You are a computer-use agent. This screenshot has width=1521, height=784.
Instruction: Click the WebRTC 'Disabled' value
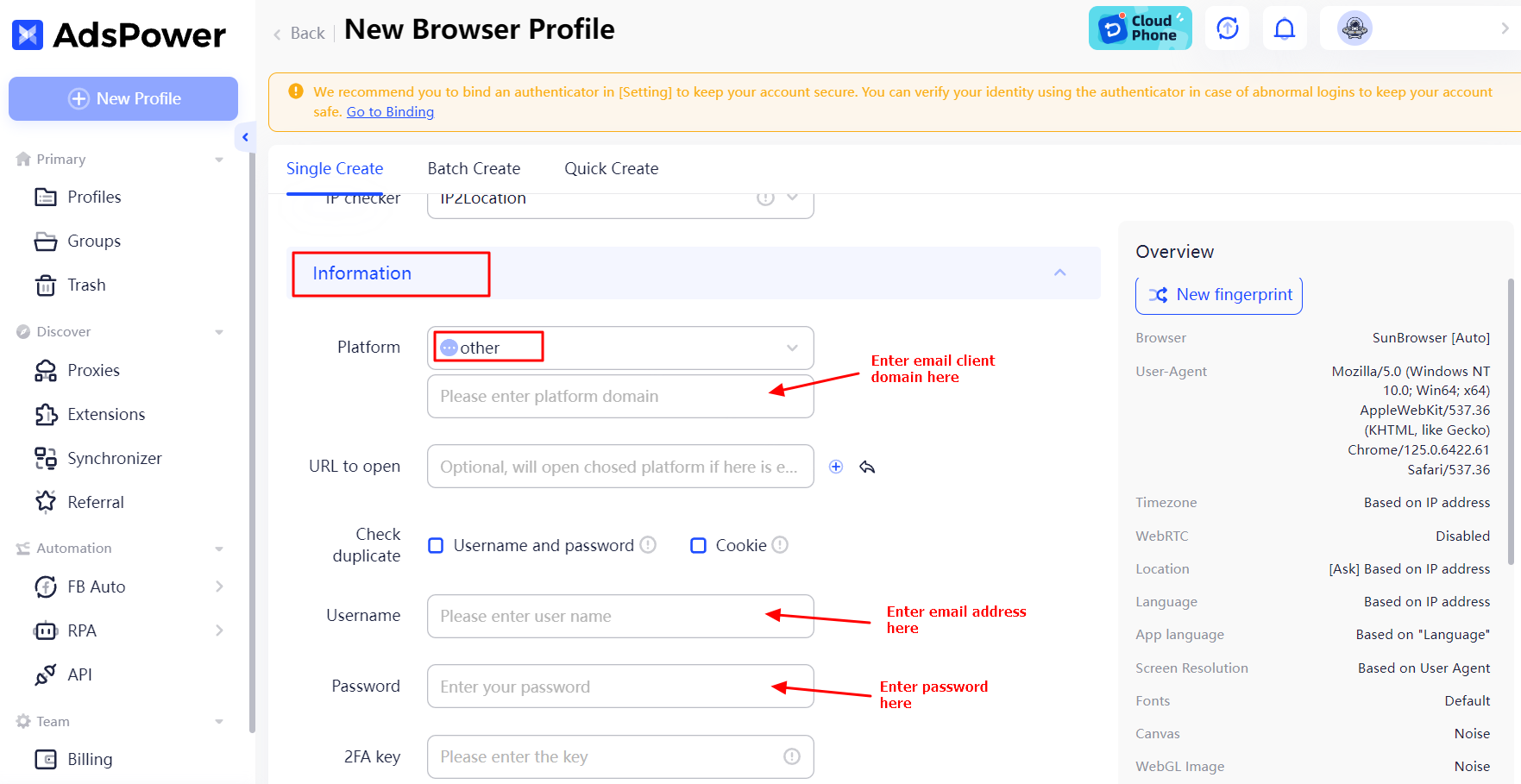click(1462, 536)
